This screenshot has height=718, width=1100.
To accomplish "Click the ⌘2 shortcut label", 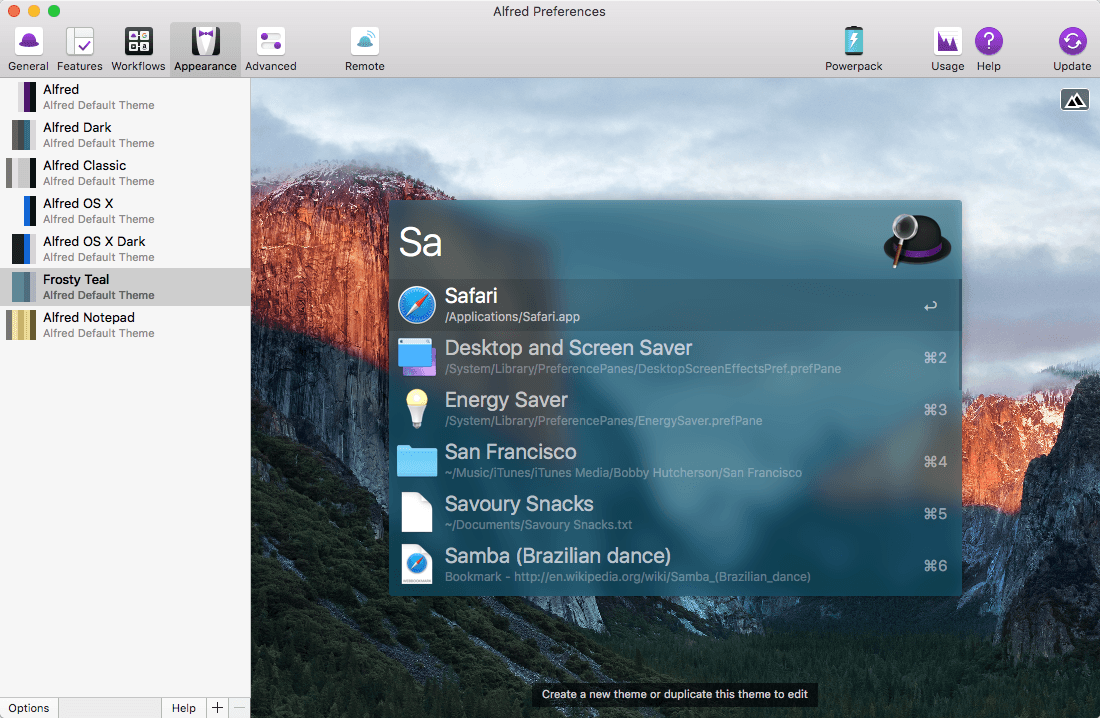I will 935,358.
